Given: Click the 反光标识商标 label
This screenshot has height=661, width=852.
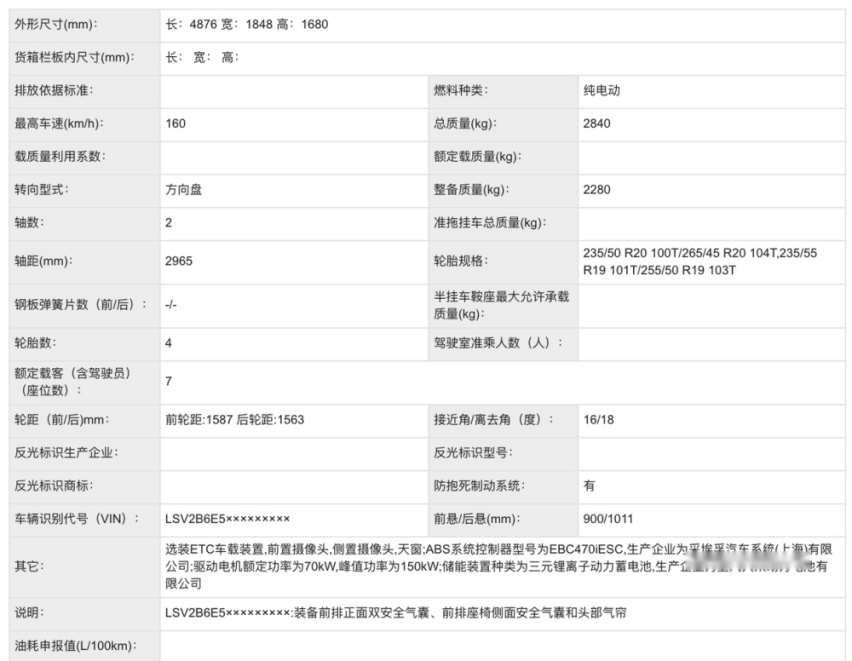Looking at the screenshot, I should pyautogui.click(x=54, y=486).
